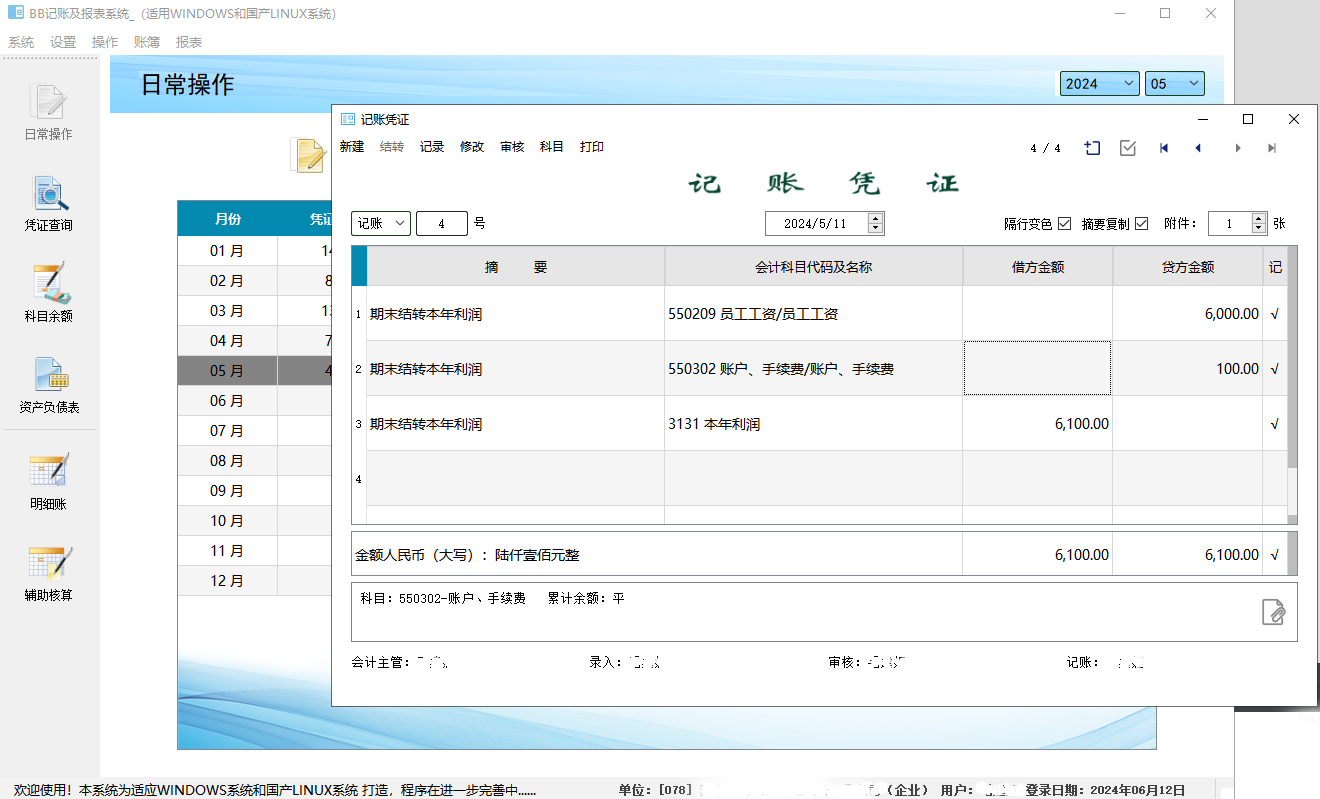Go to the next voucher
Screen dimensions: 1320x799
tap(1238, 148)
